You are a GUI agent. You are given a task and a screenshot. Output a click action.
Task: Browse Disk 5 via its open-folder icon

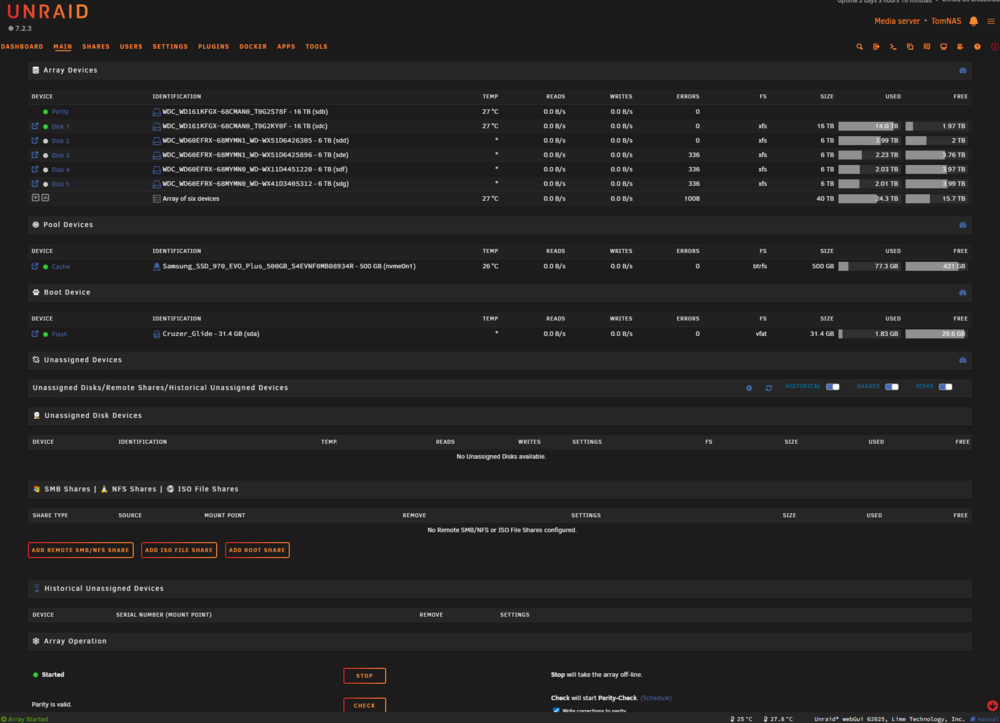(35, 184)
